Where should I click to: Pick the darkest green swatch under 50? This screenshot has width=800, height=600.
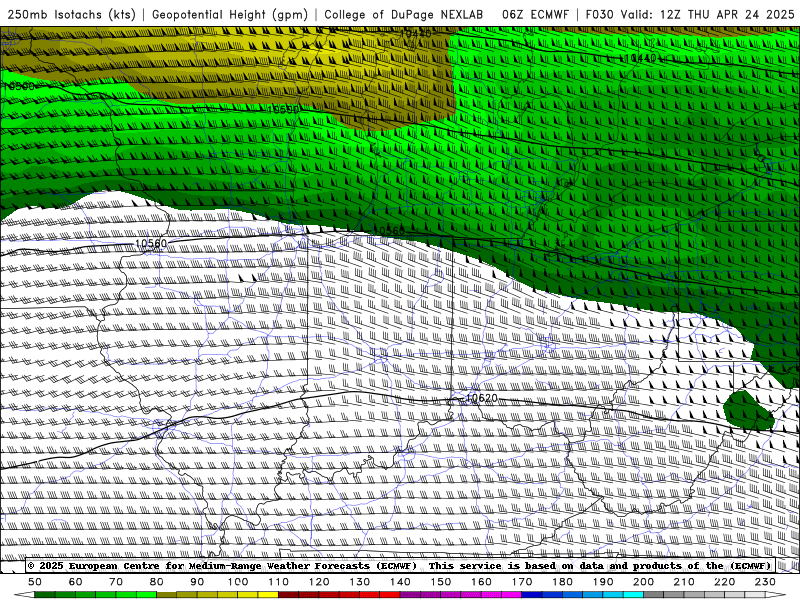[45, 595]
